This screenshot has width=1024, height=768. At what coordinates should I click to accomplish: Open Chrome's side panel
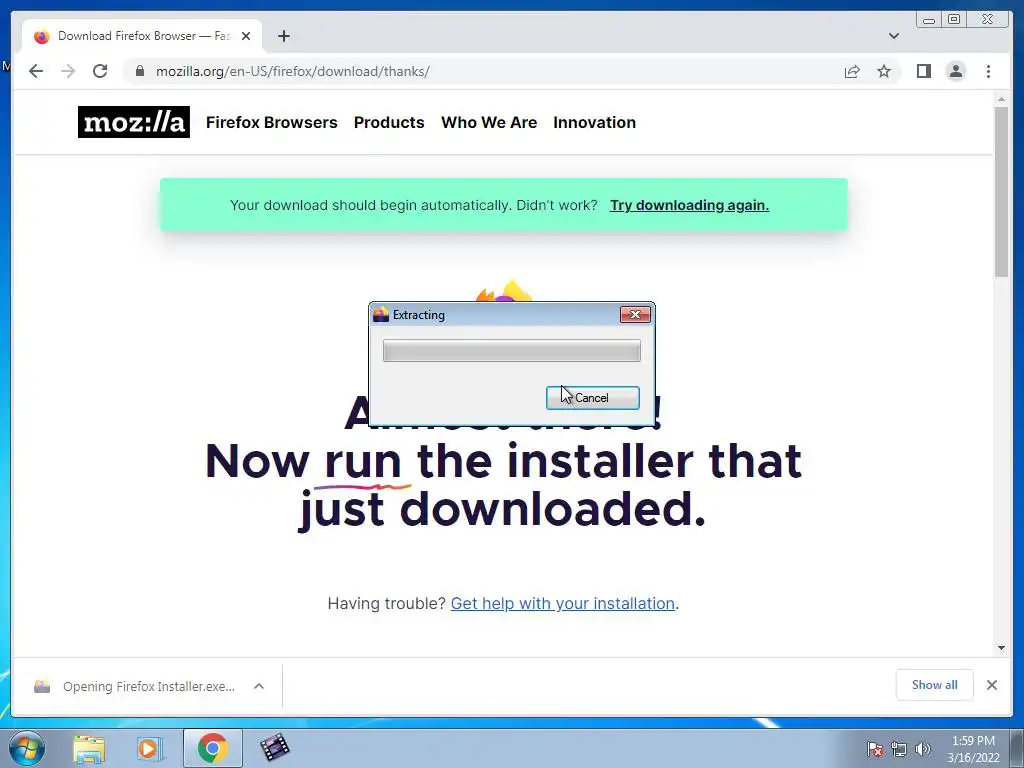pyautogui.click(x=923, y=71)
